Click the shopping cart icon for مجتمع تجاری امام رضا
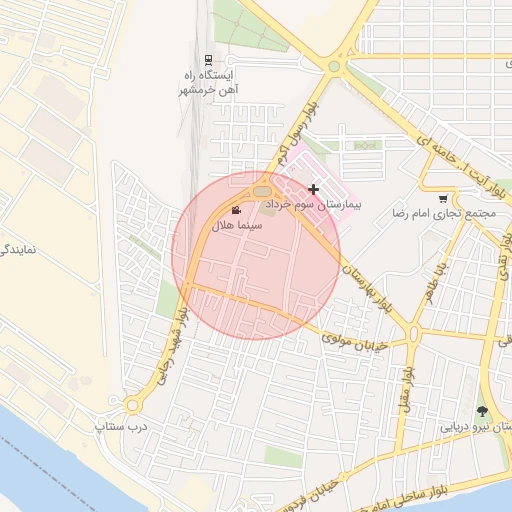Image resolution: width=512 pixels, height=512 pixels. [x=443, y=199]
